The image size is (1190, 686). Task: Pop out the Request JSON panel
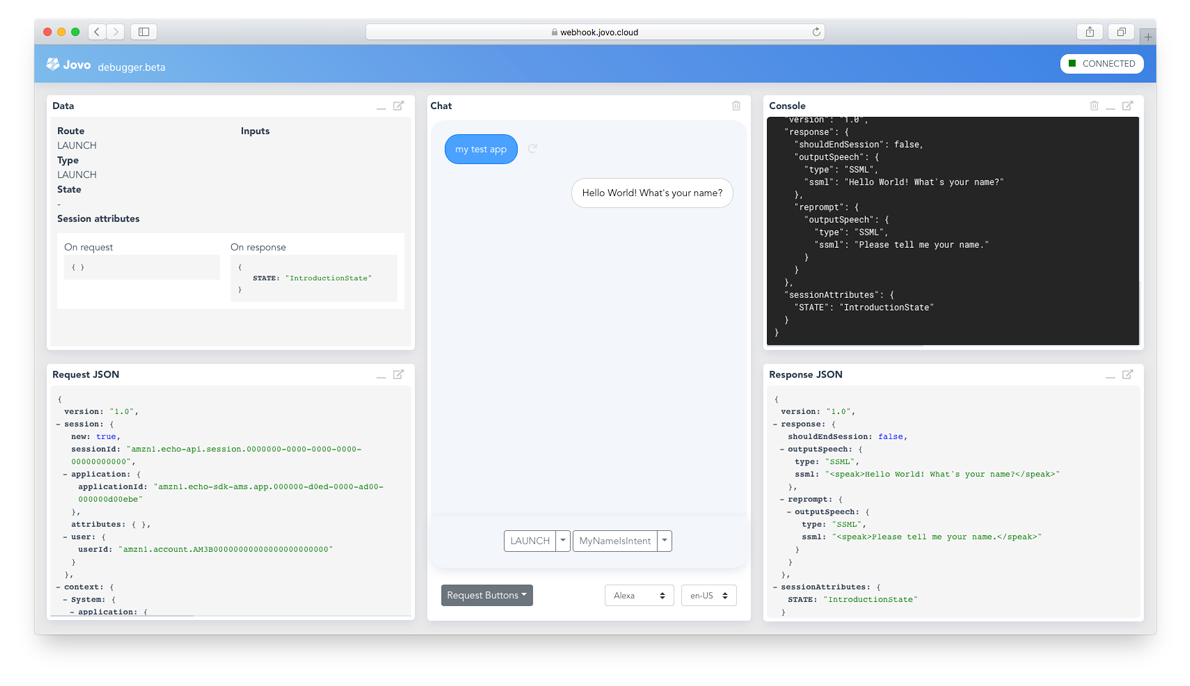[x=398, y=374]
